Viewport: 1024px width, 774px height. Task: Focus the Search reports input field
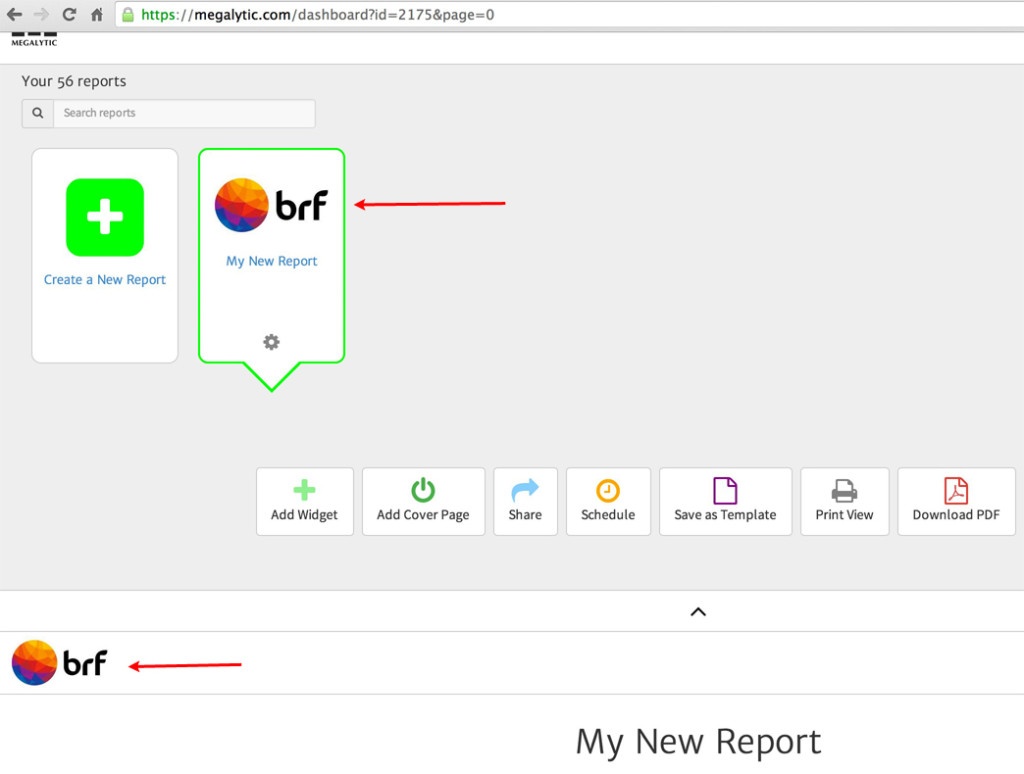click(184, 113)
